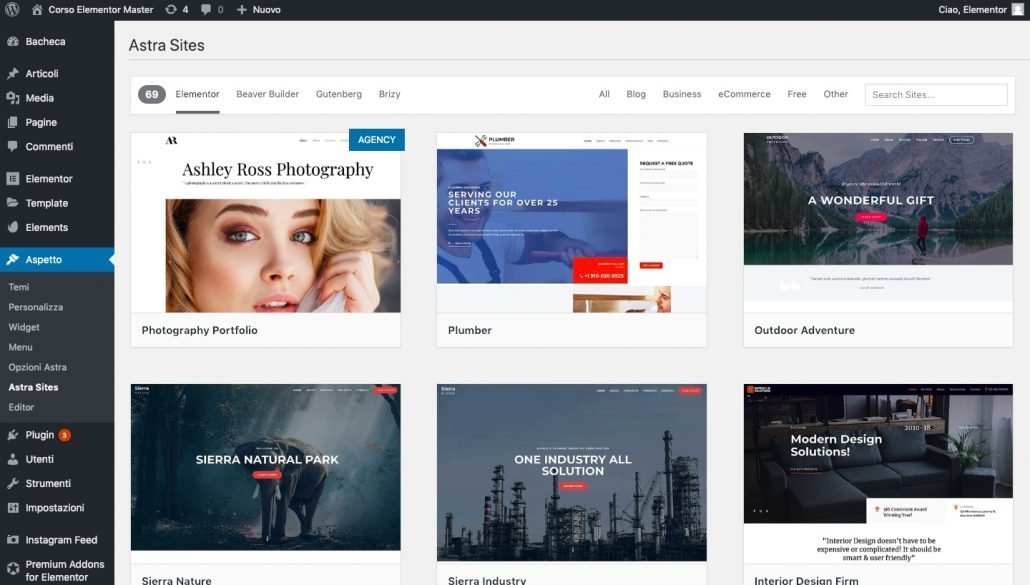This screenshot has height=585, width=1030.
Task: Click the Bacheca dashboard icon
Action: tap(12, 42)
